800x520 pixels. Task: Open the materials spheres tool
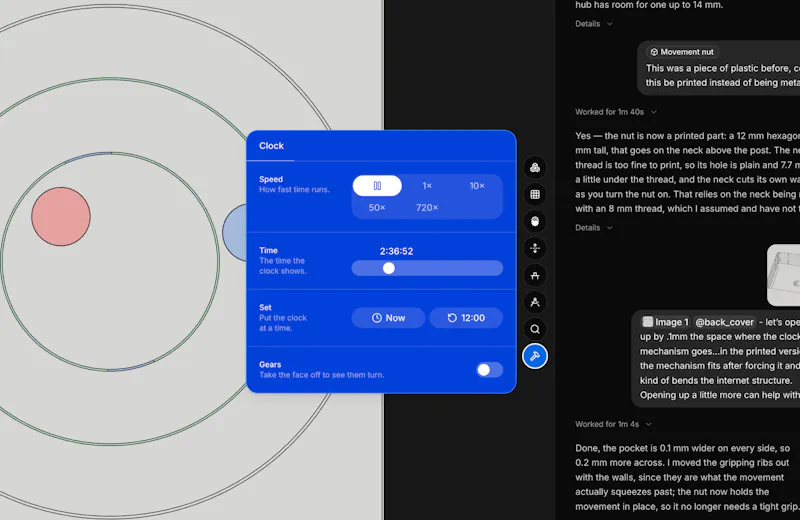click(x=535, y=167)
